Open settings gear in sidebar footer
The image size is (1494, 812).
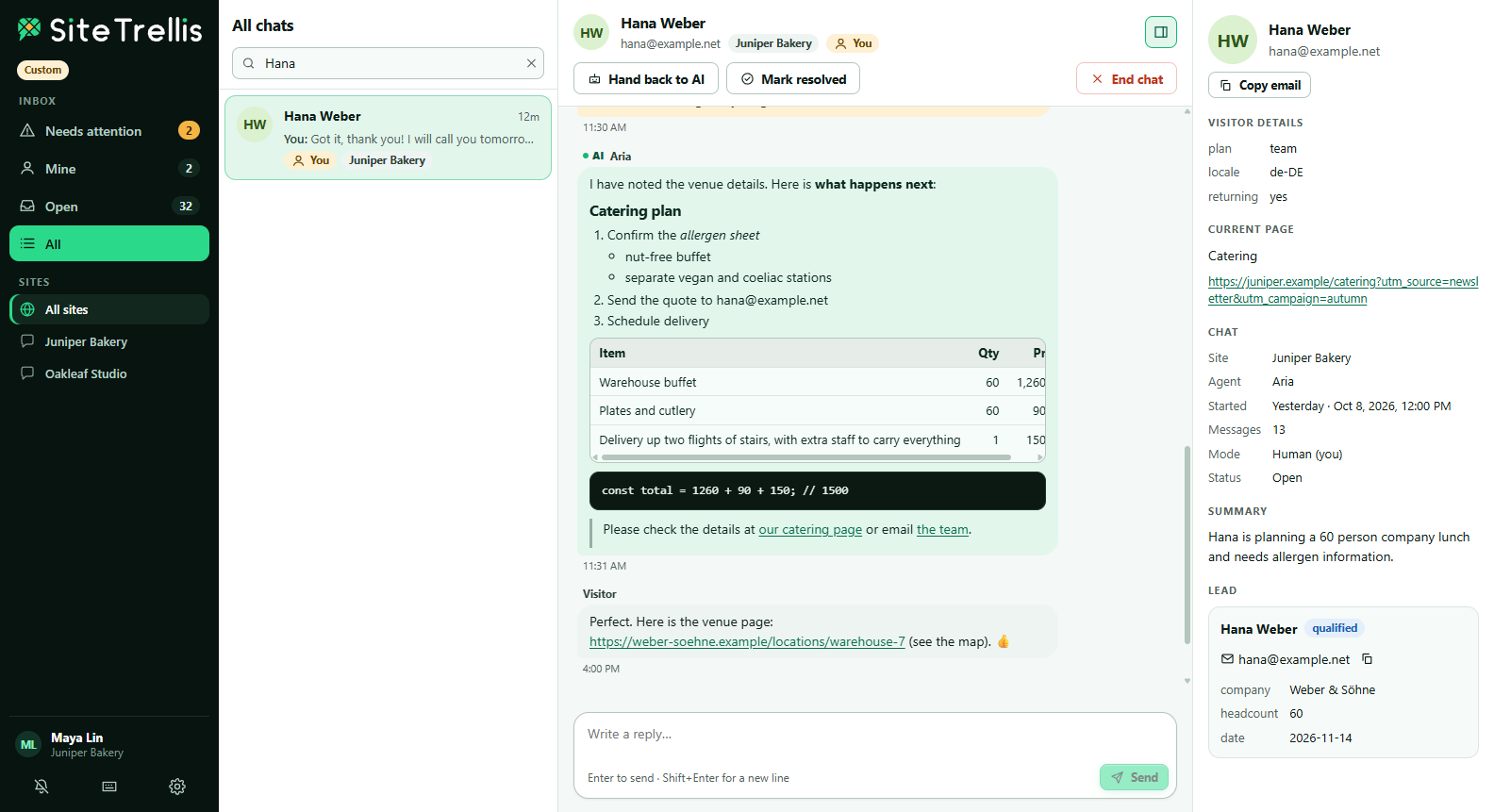pyautogui.click(x=177, y=787)
